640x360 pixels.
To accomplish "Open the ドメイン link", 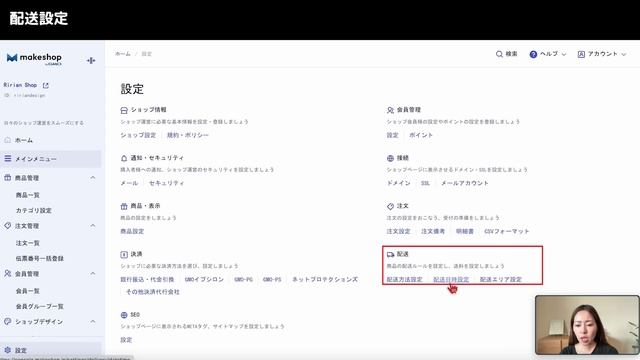I will pos(398,183).
